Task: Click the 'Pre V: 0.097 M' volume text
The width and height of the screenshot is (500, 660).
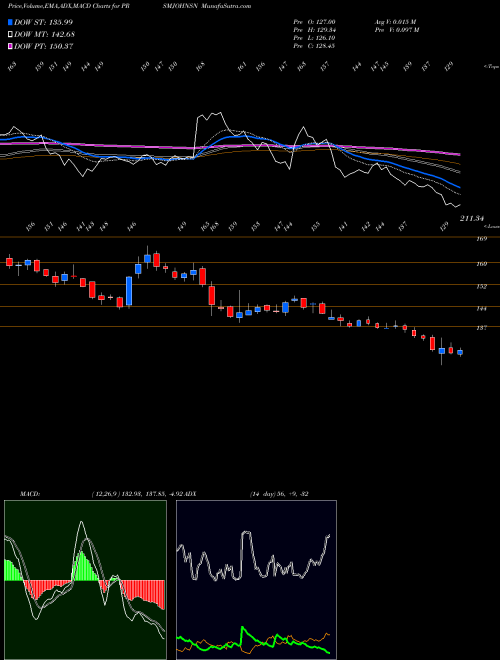Action: 396,30
